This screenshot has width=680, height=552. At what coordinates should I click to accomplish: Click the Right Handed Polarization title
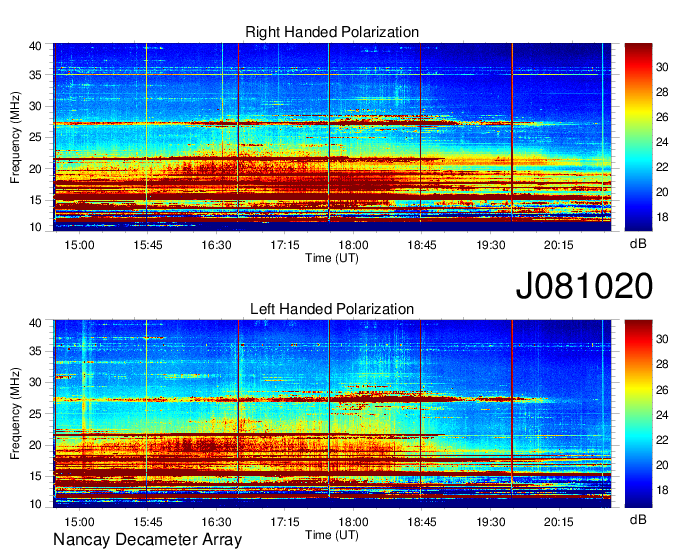[332, 32]
